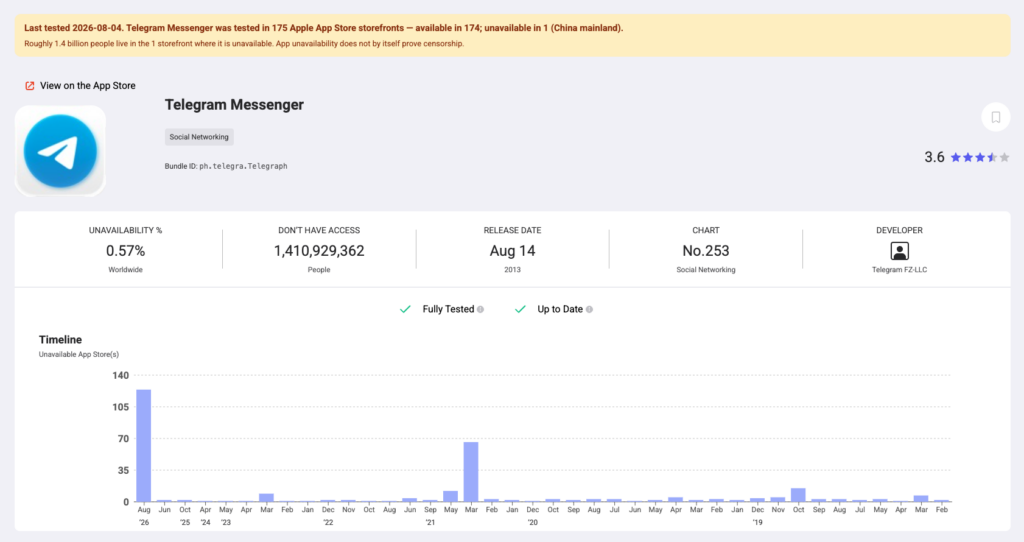Click the CHART column label
This screenshot has width=1024, height=542.
pos(705,231)
